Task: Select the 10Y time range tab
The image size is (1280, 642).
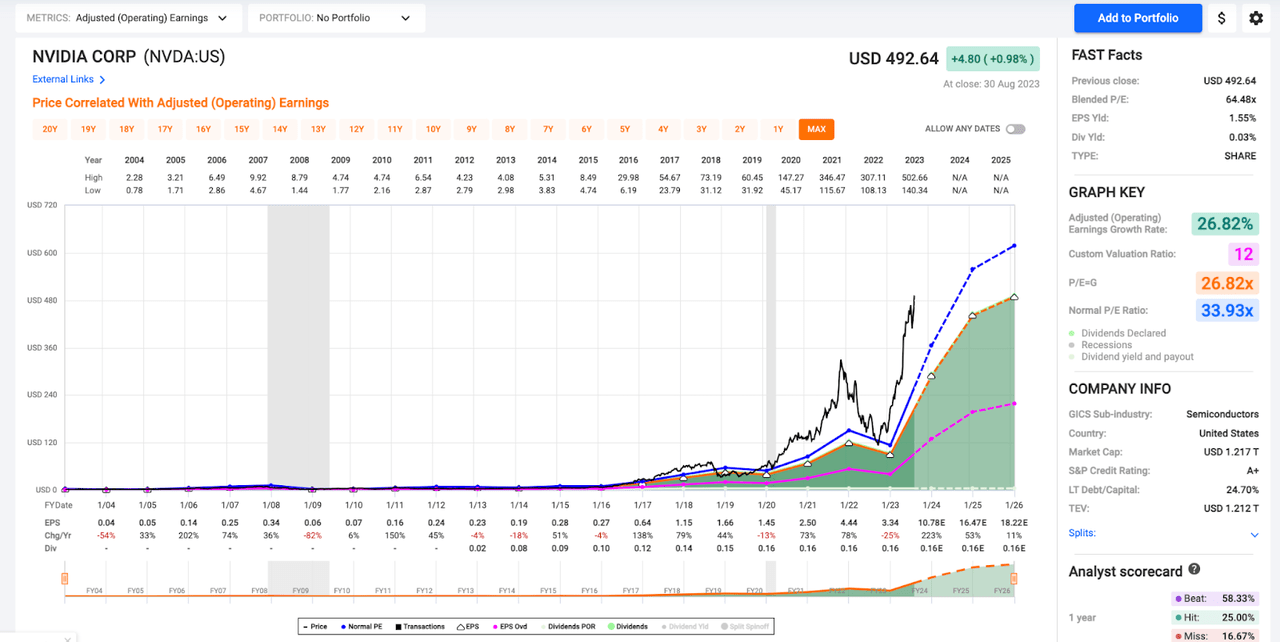Action: click(x=433, y=129)
